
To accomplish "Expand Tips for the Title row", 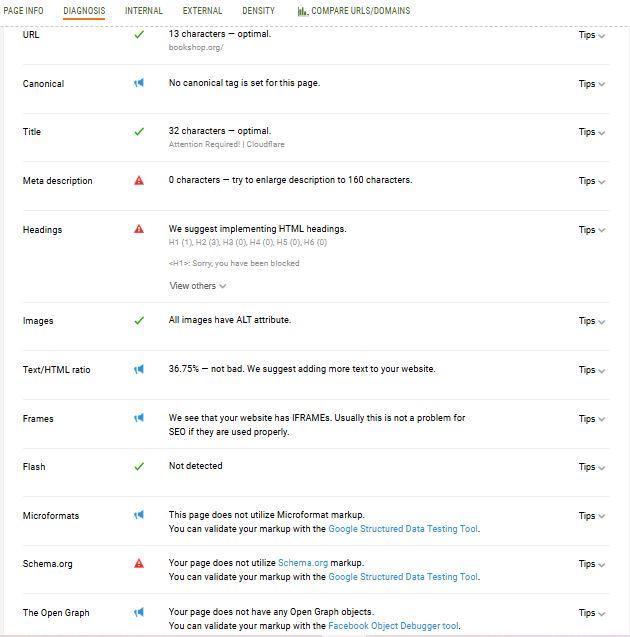I will (x=592, y=132).
